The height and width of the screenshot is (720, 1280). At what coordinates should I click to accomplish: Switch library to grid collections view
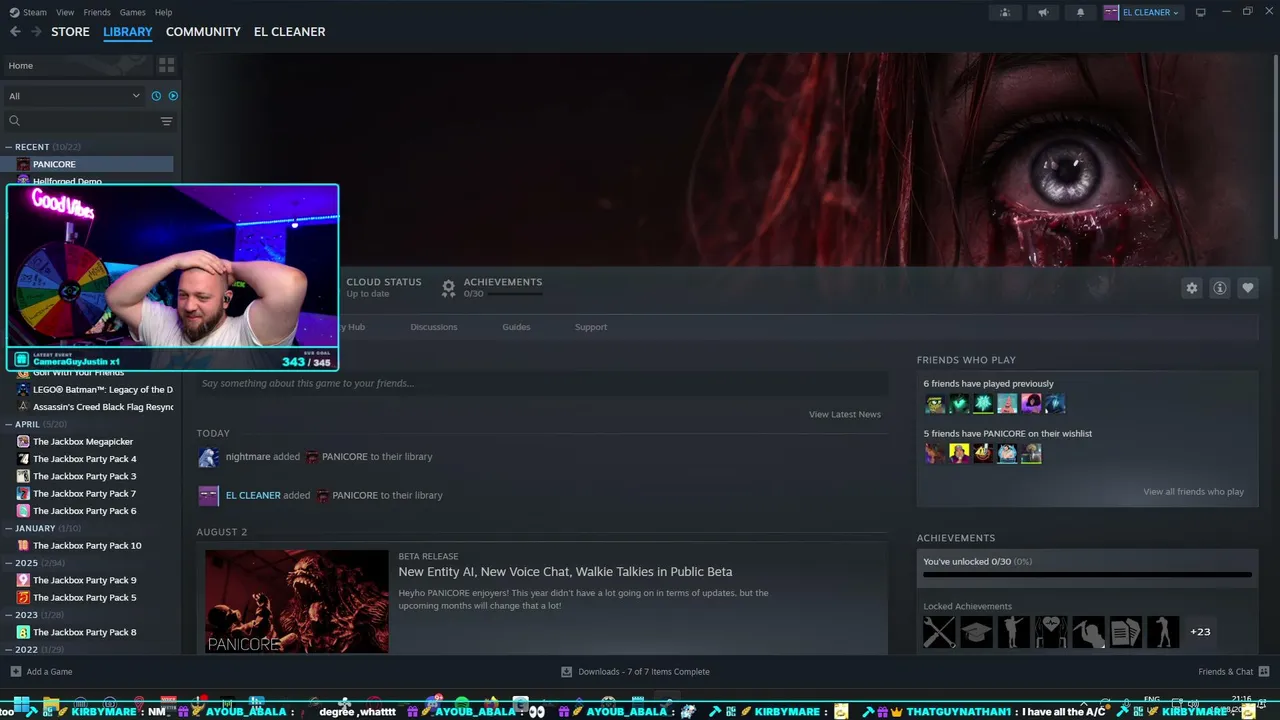(166, 65)
